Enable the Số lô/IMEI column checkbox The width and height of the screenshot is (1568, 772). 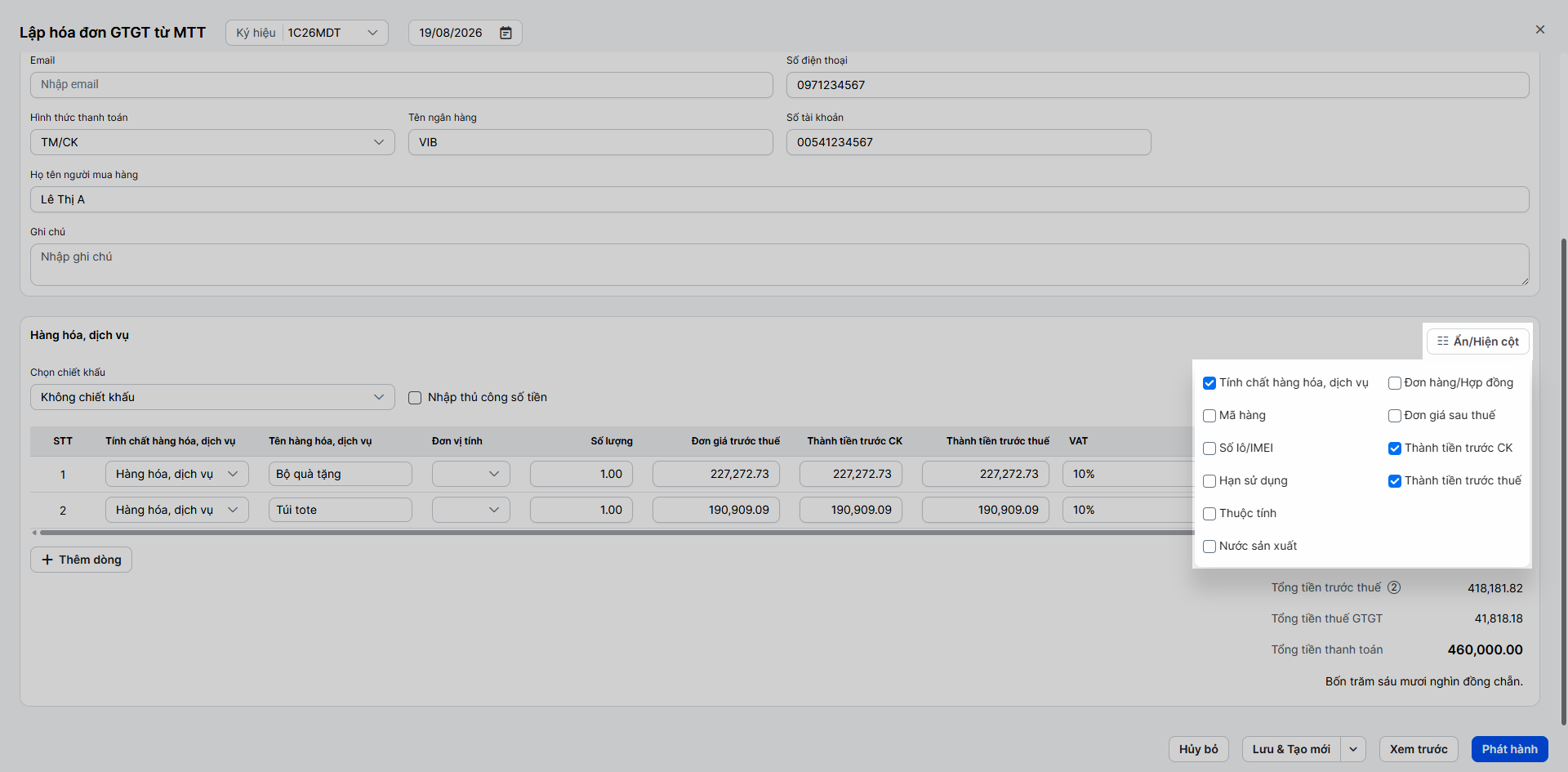[1209, 448]
